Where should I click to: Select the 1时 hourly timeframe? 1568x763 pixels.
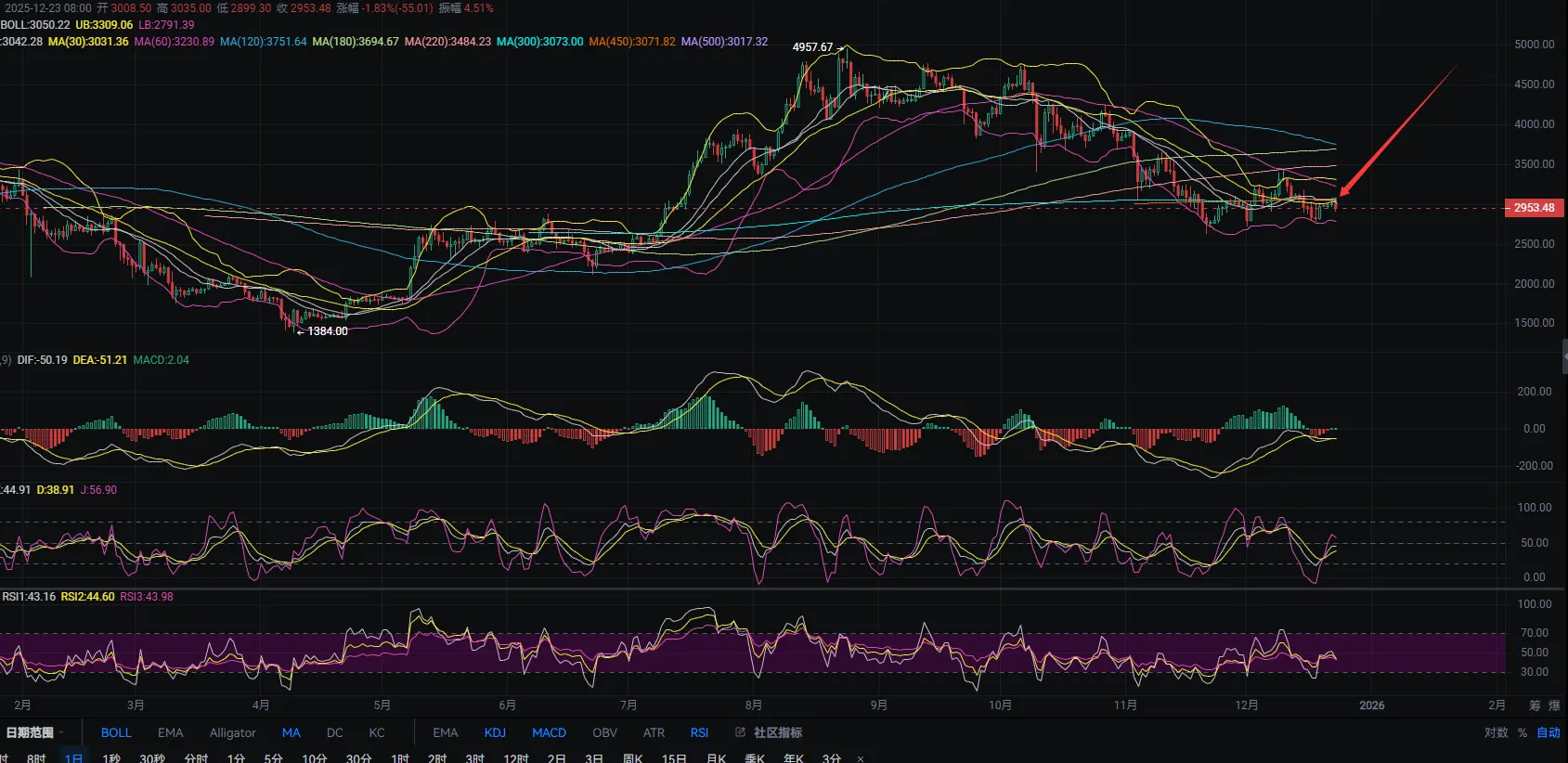(x=400, y=757)
